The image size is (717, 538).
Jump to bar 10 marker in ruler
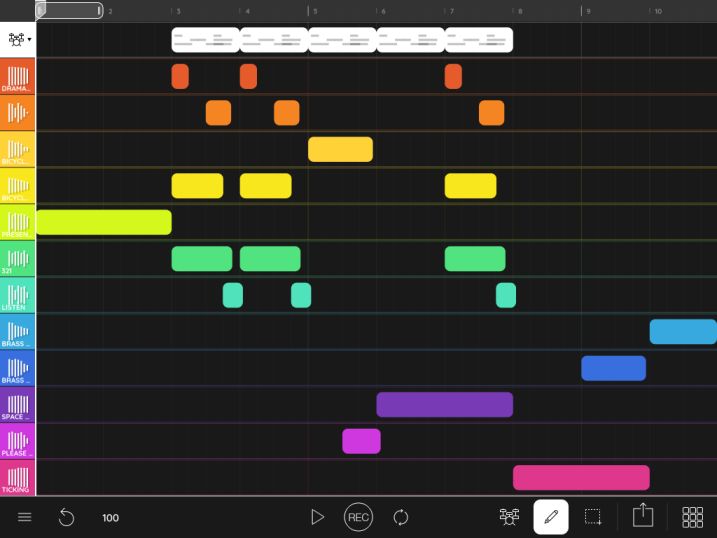click(x=658, y=11)
